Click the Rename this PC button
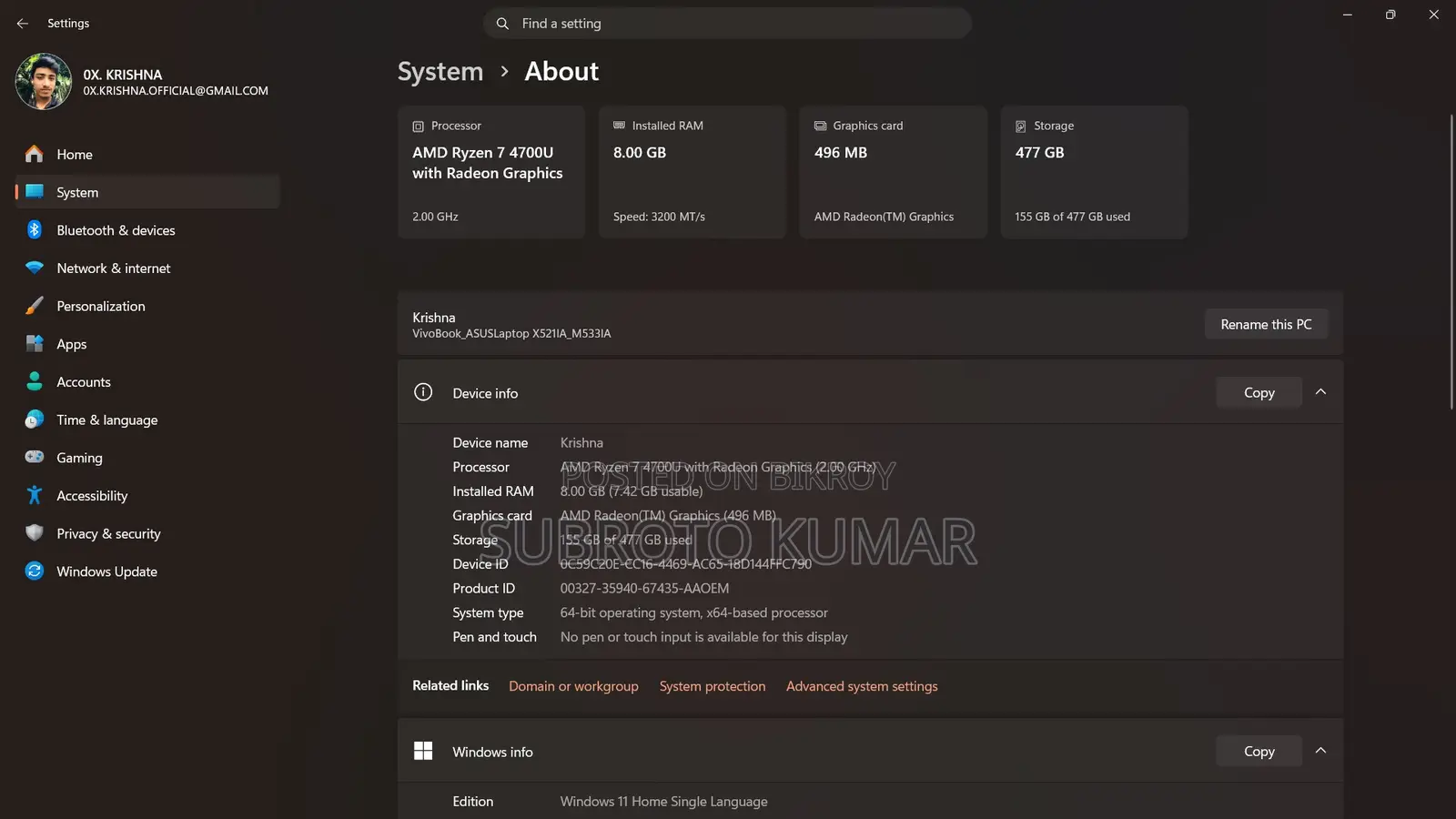This screenshot has width=1456, height=819. [1266, 324]
